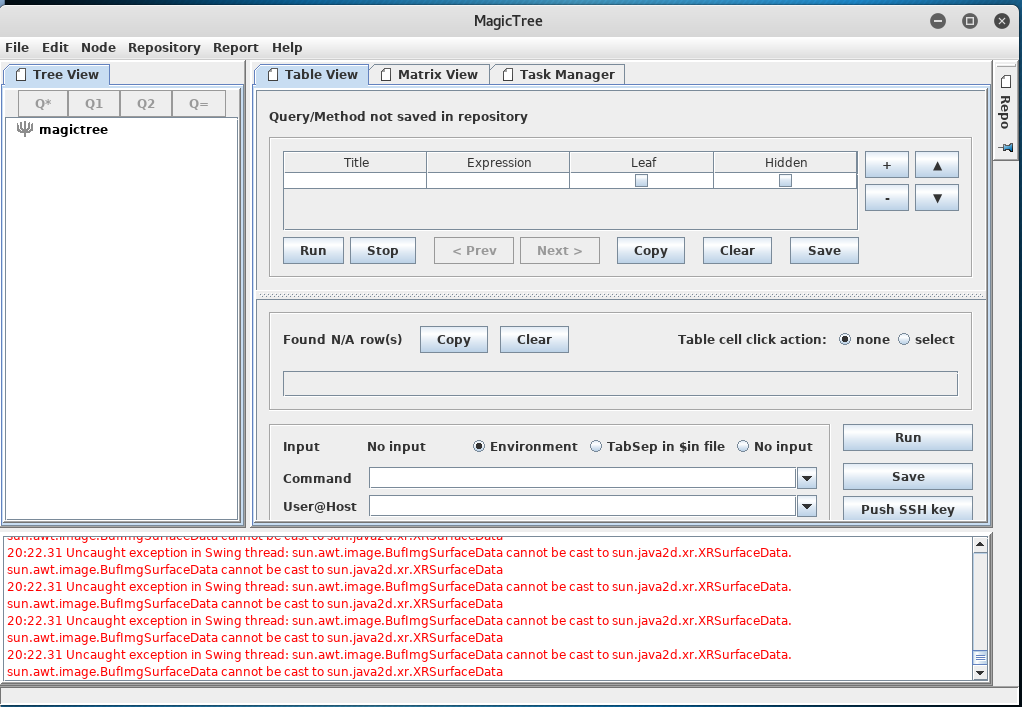Move query row down with arrow
Image resolution: width=1022 pixels, height=707 pixels.
click(937, 197)
